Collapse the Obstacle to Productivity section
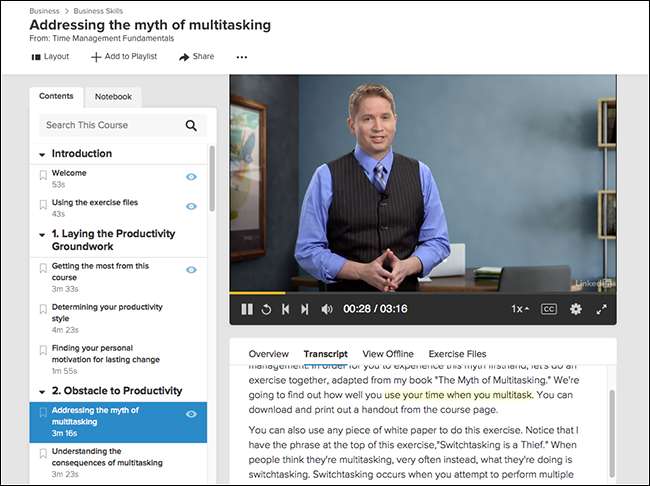This screenshot has height=486, width=650. point(42,391)
